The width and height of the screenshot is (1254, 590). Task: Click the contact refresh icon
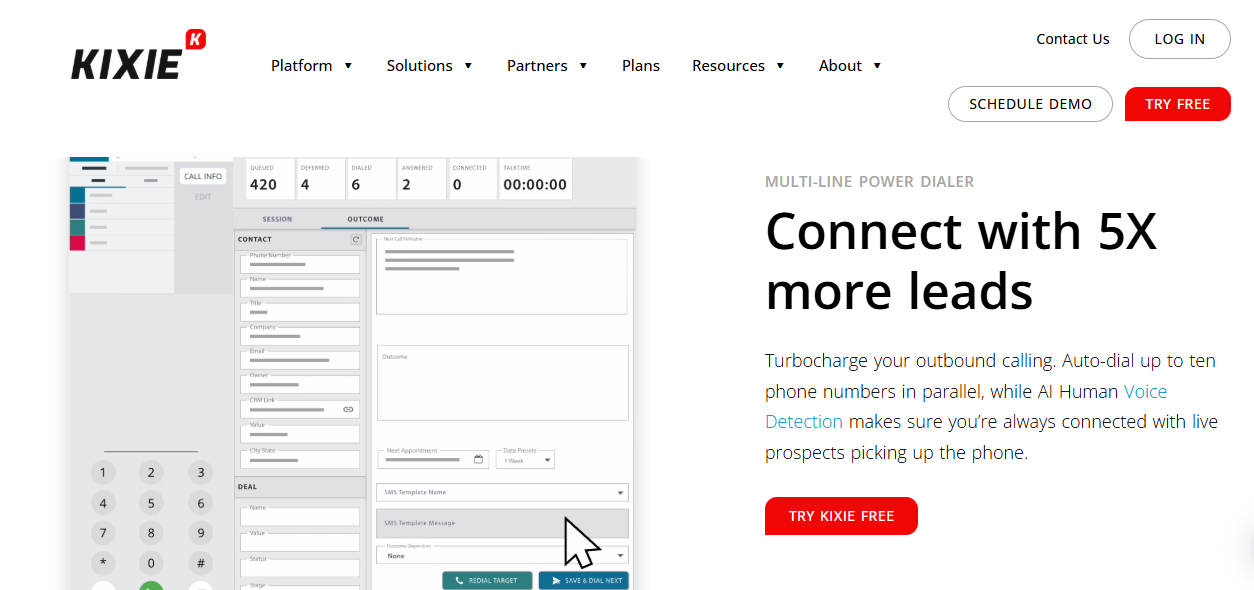357,239
